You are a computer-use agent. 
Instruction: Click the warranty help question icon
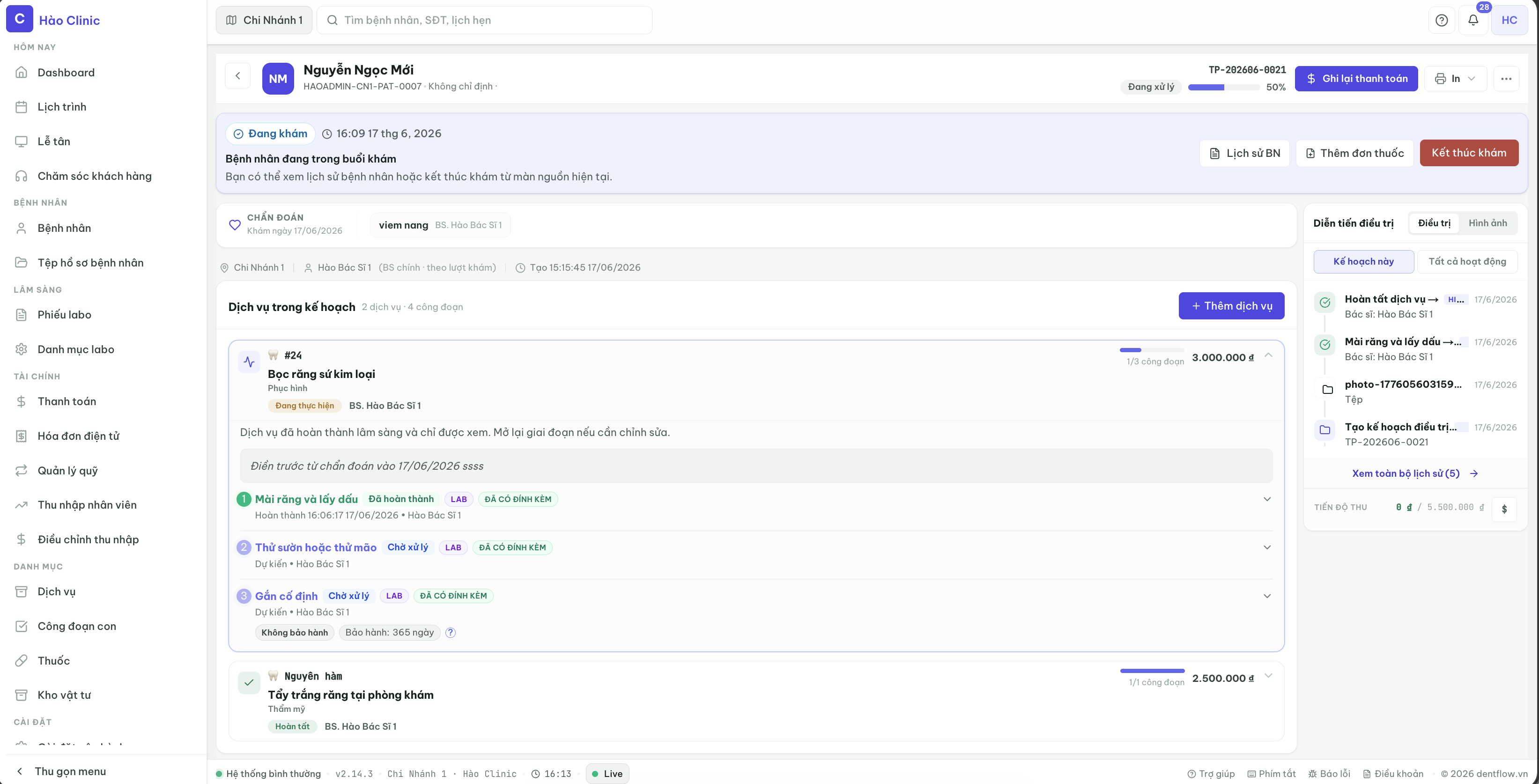(x=451, y=633)
